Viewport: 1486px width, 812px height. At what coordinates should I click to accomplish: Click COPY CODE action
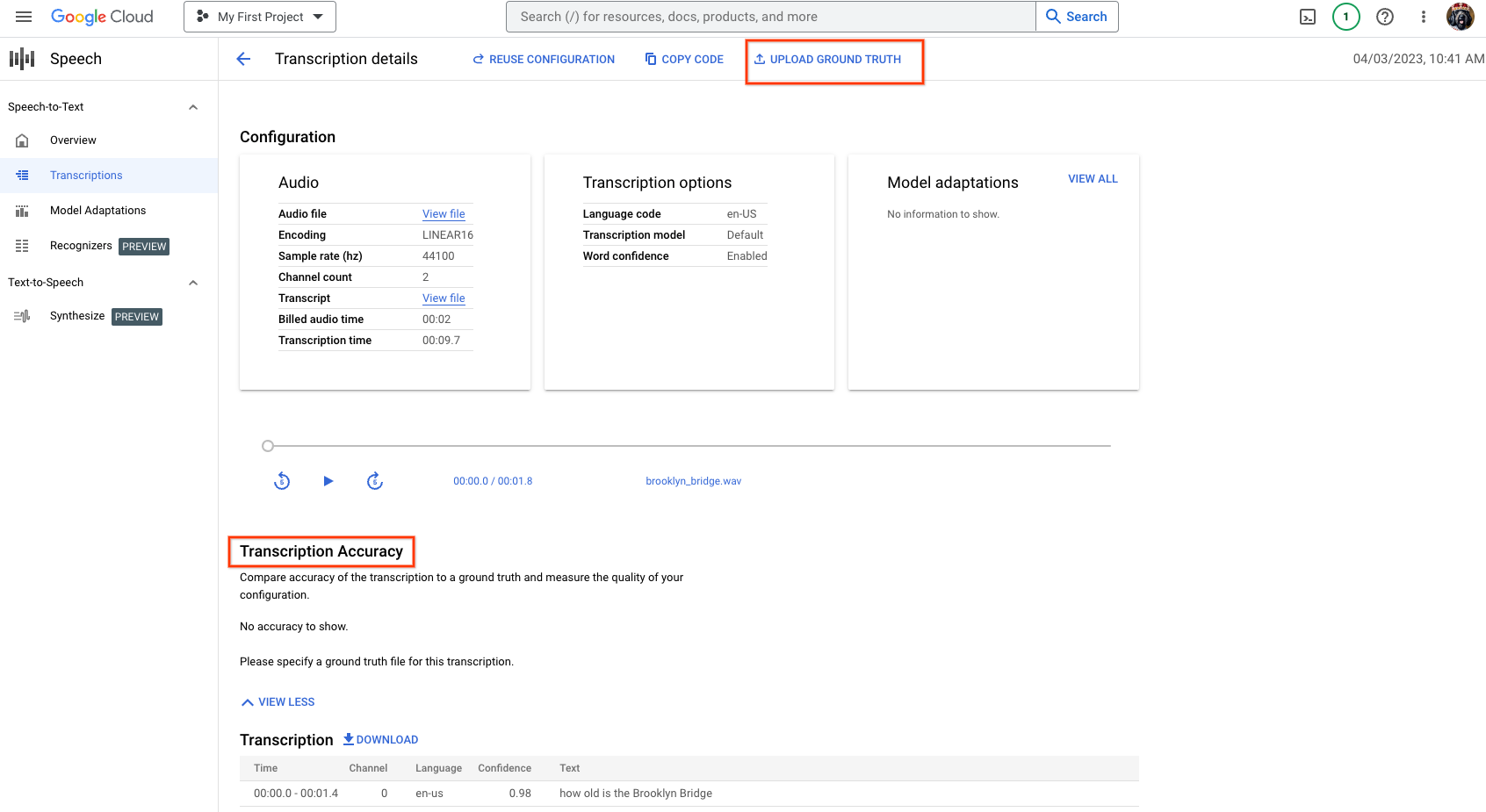coord(684,59)
